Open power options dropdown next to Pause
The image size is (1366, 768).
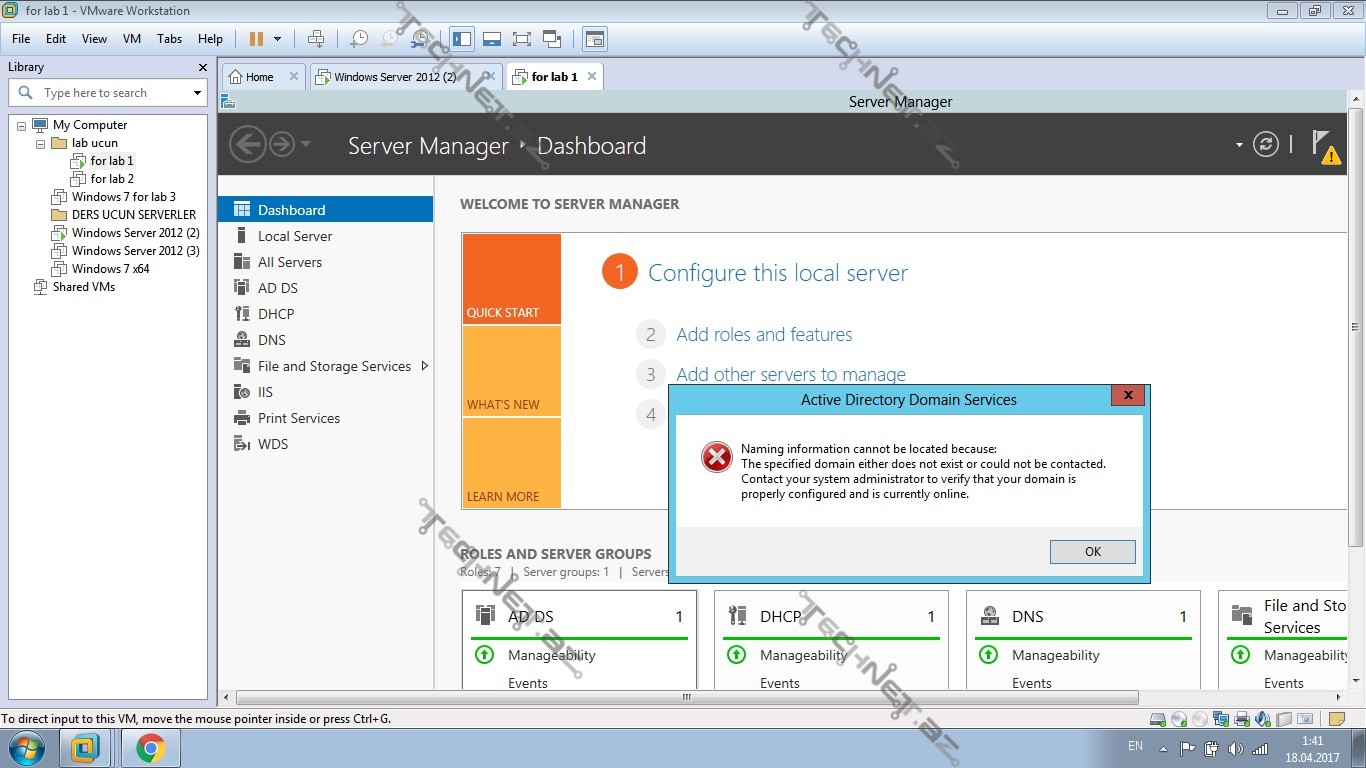click(x=277, y=39)
